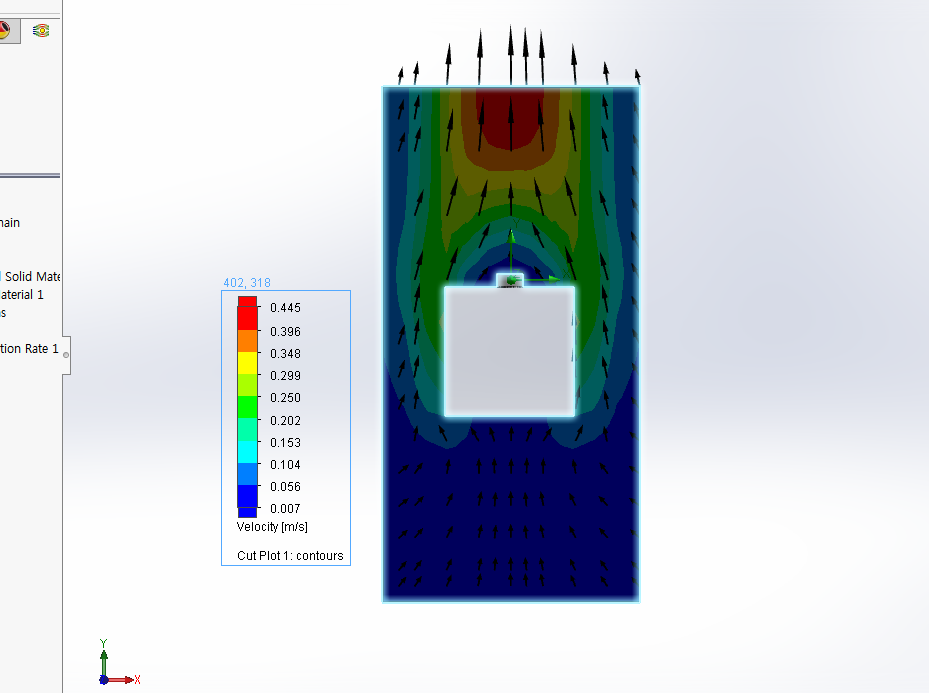Click the legend value 0.202
Screen dimensions: 929x693
click(x=286, y=421)
